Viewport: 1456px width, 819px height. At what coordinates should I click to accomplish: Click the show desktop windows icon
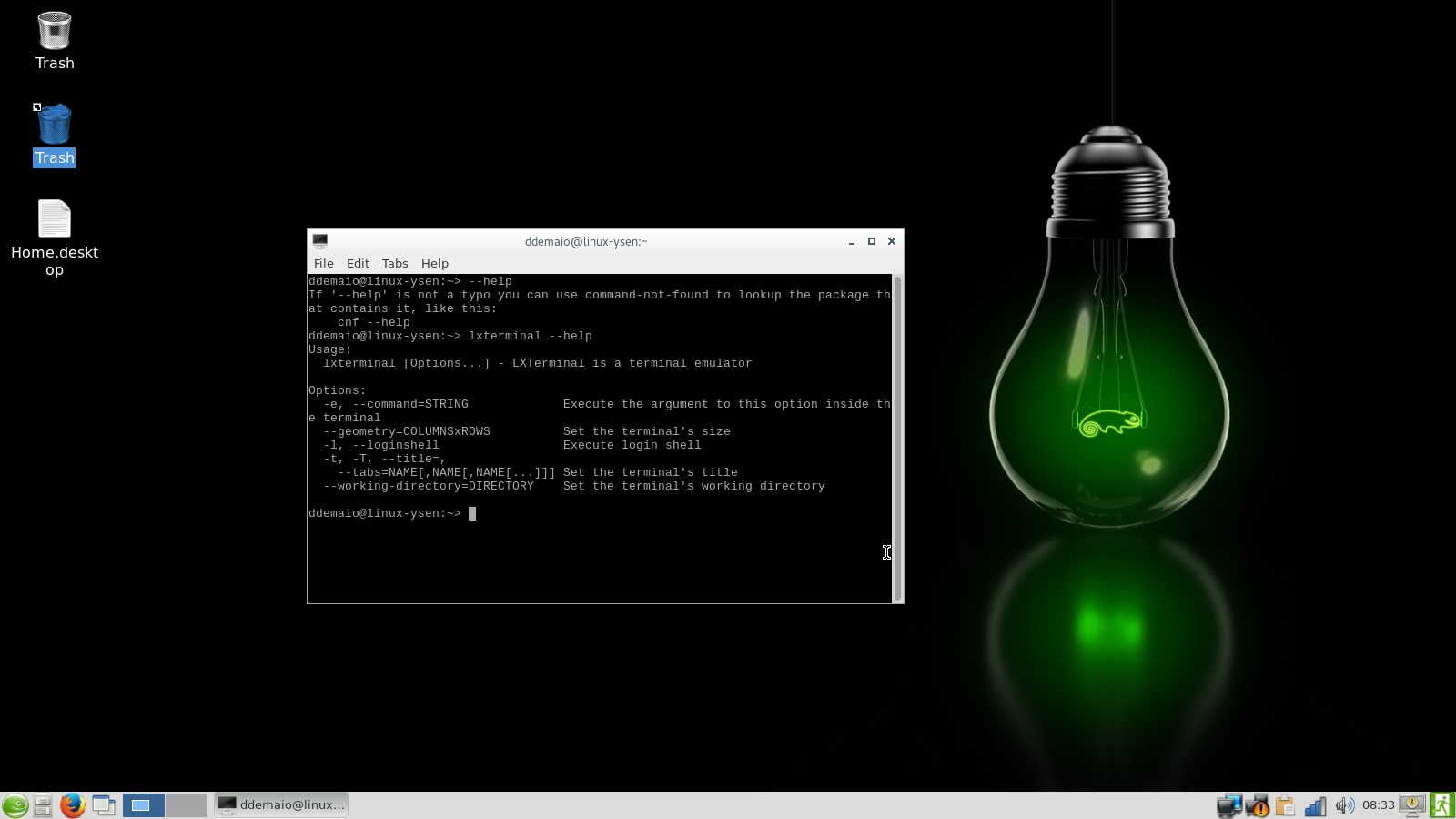coord(103,805)
